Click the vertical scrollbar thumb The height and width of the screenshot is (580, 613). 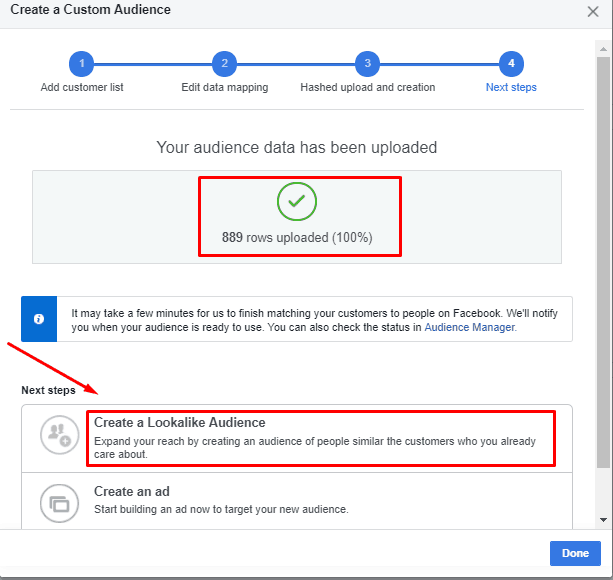pyautogui.click(x=603, y=262)
